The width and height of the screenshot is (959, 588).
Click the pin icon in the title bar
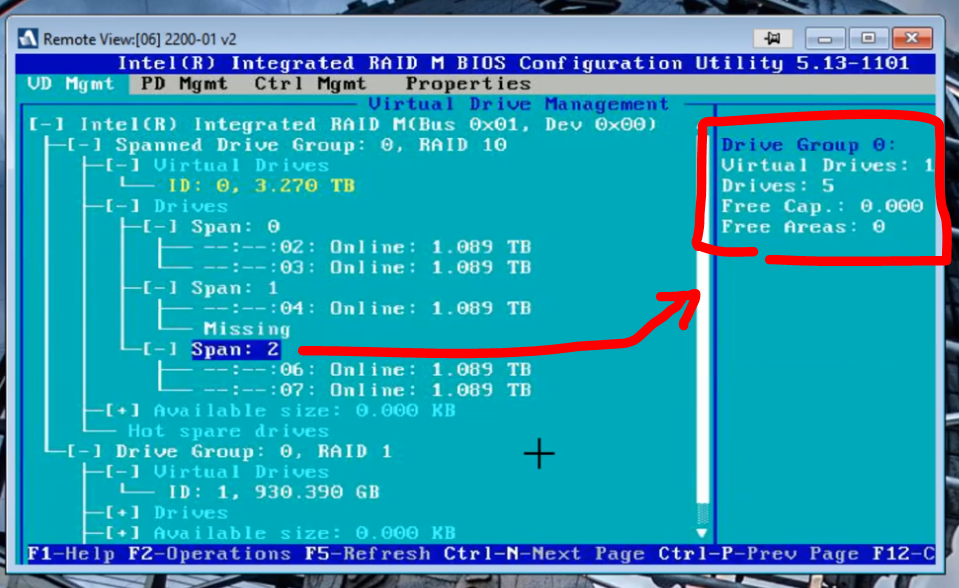[x=772, y=39]
